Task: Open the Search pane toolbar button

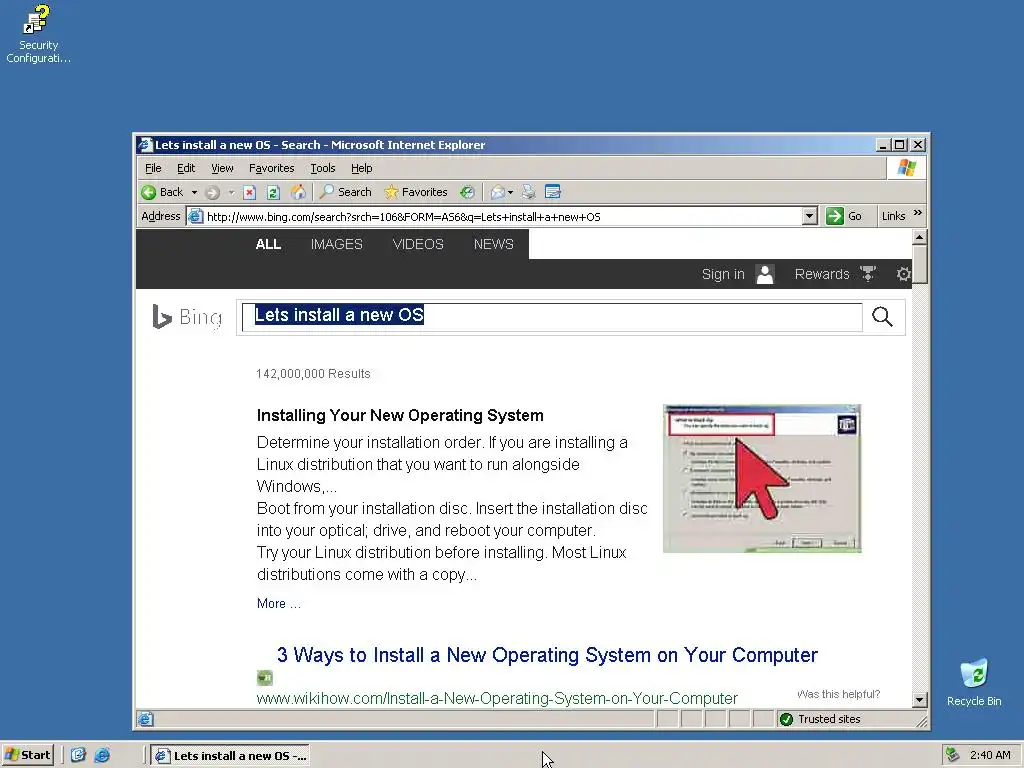Action: (x=345, y=192)
